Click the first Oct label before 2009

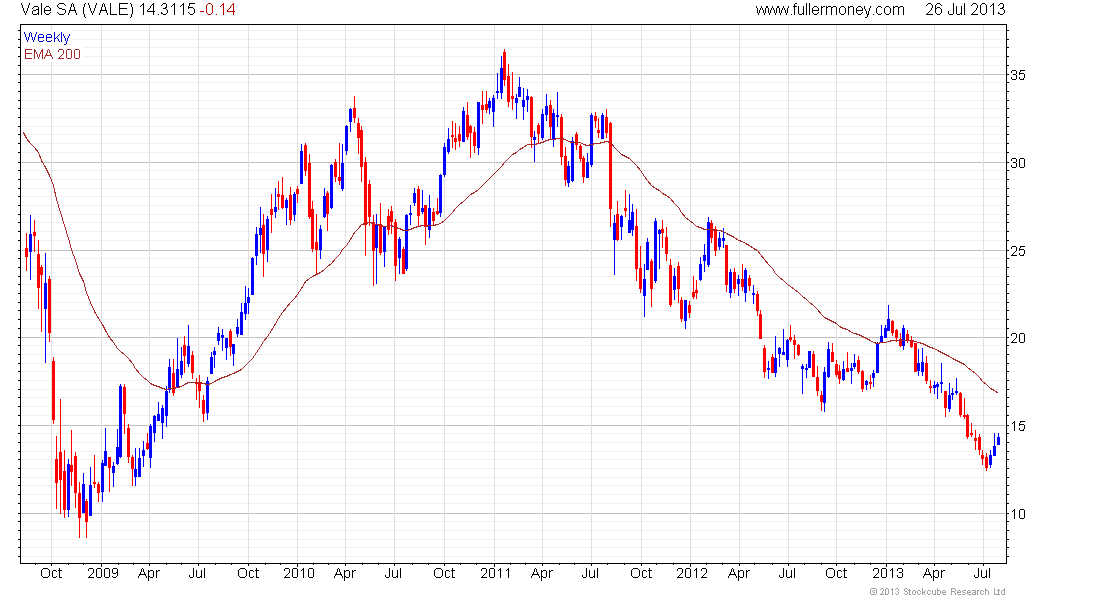pos(51,573)
